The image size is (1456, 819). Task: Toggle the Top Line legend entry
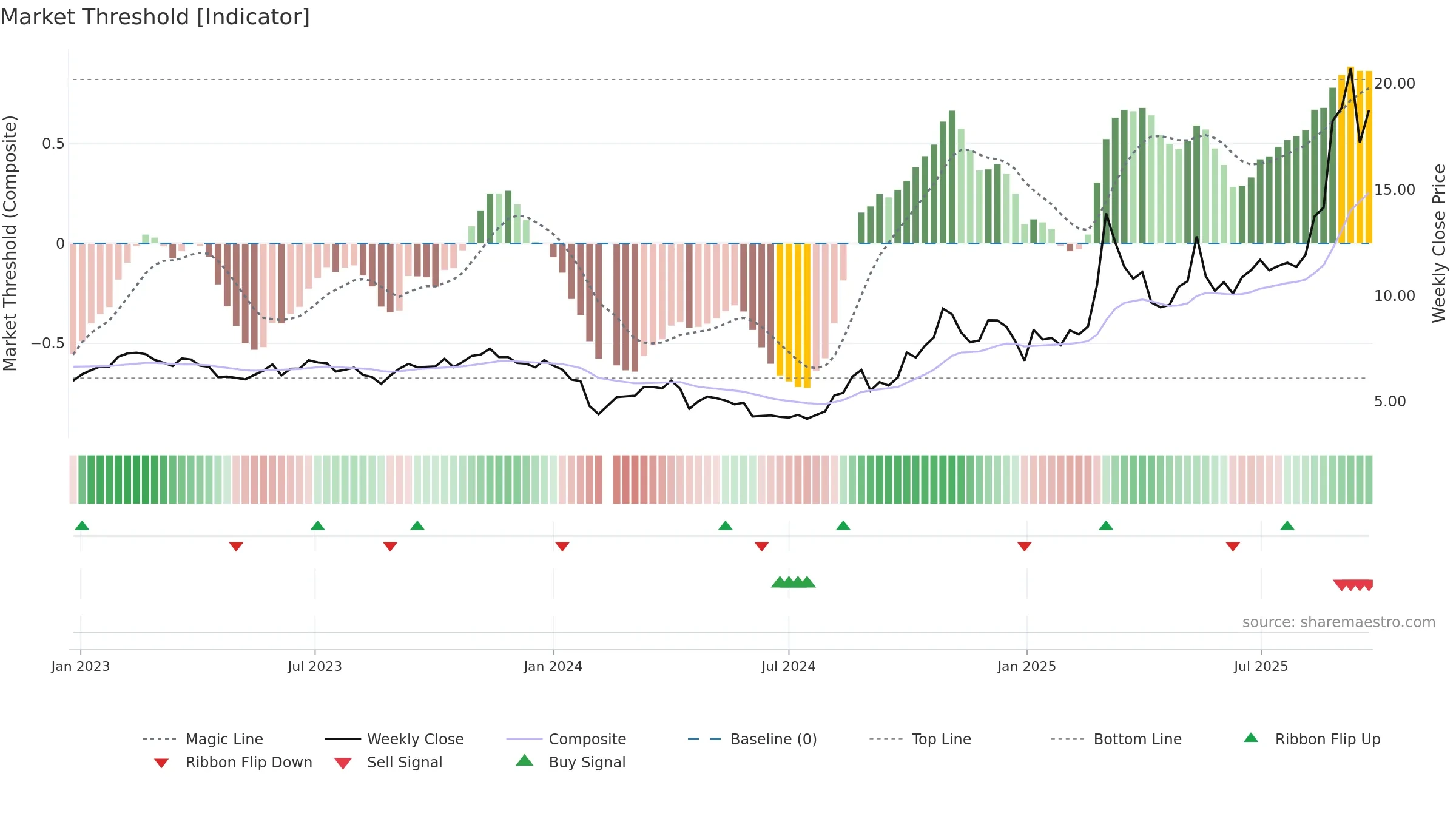pyautogui.click(x=920, y=739)
